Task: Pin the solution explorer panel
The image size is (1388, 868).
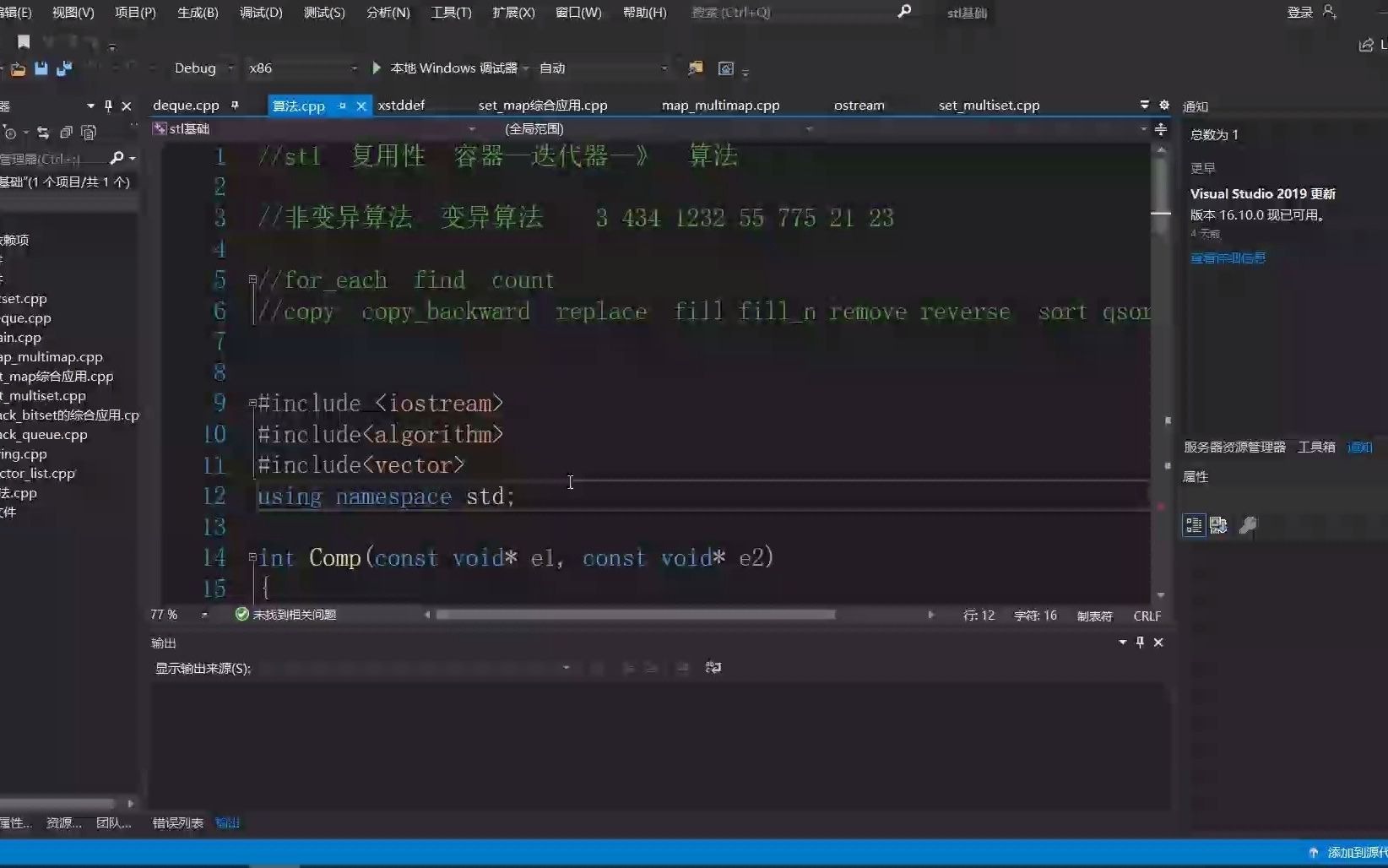Action: click(107, 106)
